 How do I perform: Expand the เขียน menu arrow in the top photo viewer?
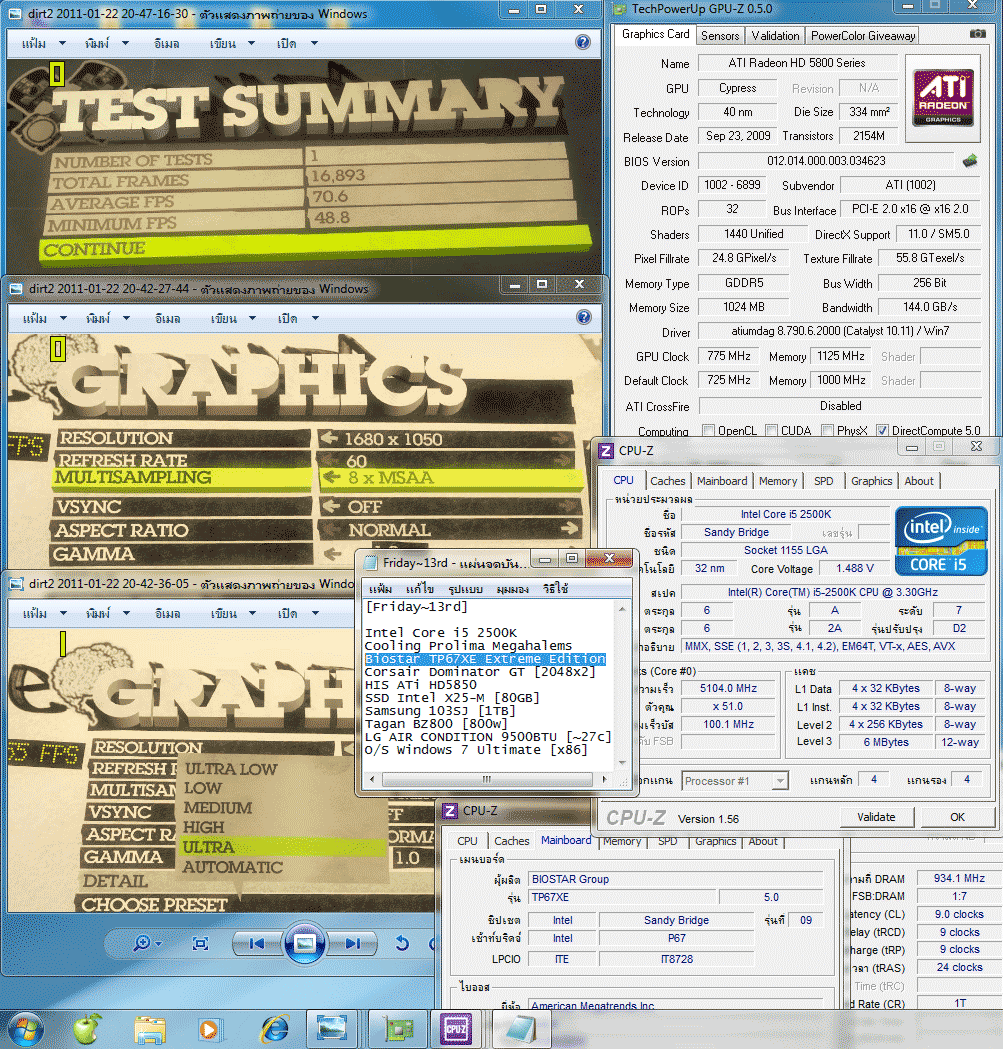pos(252,43)
